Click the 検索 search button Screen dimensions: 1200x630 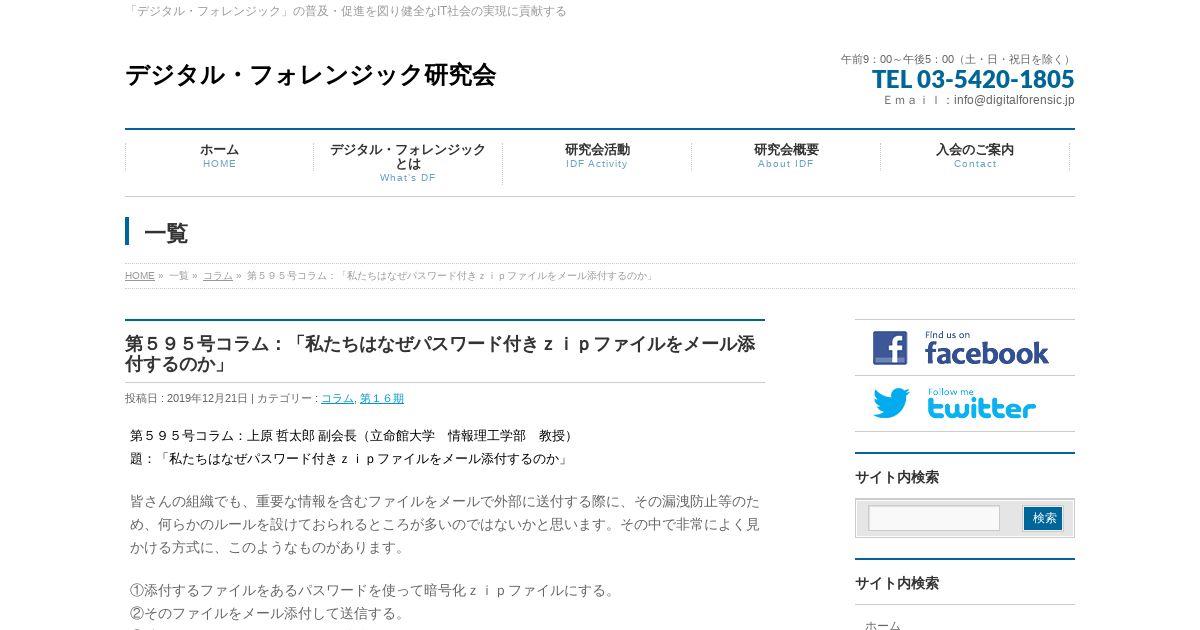point(1043,518)
